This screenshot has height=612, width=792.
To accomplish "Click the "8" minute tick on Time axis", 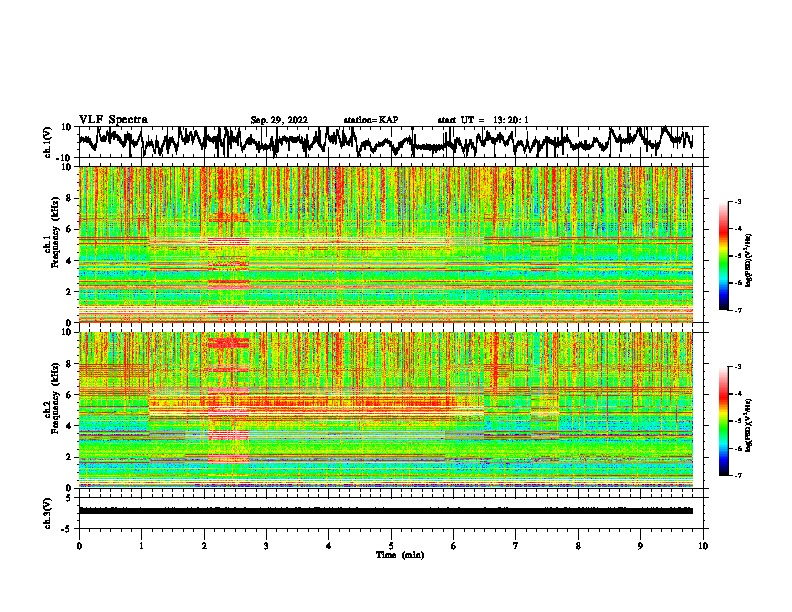I will (578, 546).
